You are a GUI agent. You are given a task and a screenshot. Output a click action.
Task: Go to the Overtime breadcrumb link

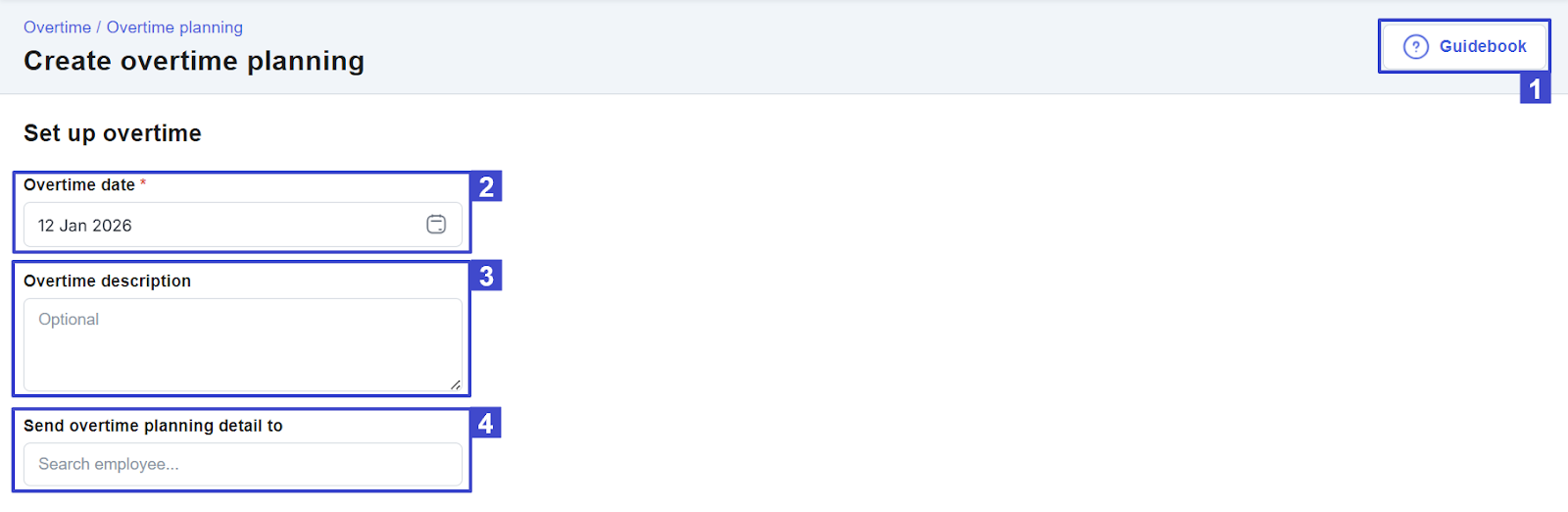tap(57, 27)
